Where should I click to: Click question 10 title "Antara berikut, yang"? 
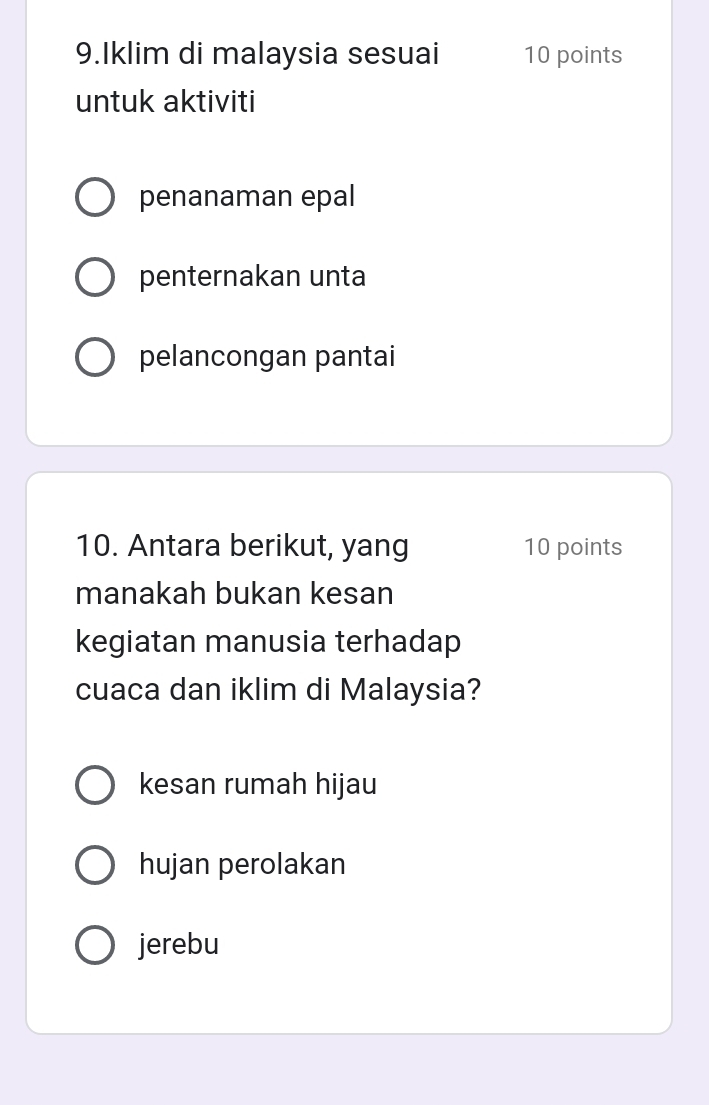coord(242,546)
